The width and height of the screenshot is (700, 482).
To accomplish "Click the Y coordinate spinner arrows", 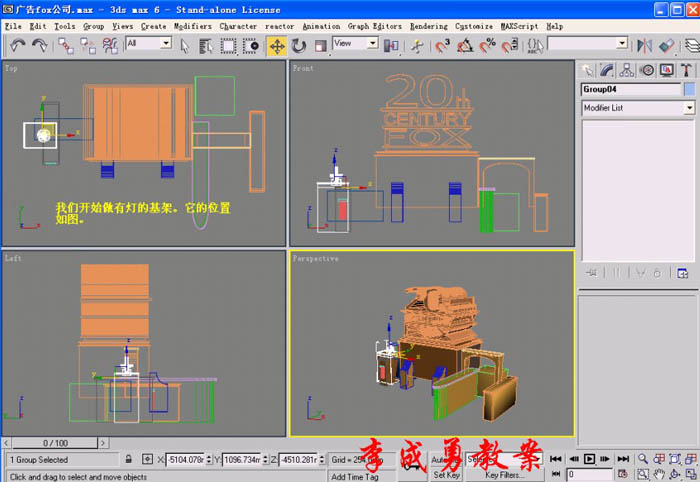I will coord(265,459).
